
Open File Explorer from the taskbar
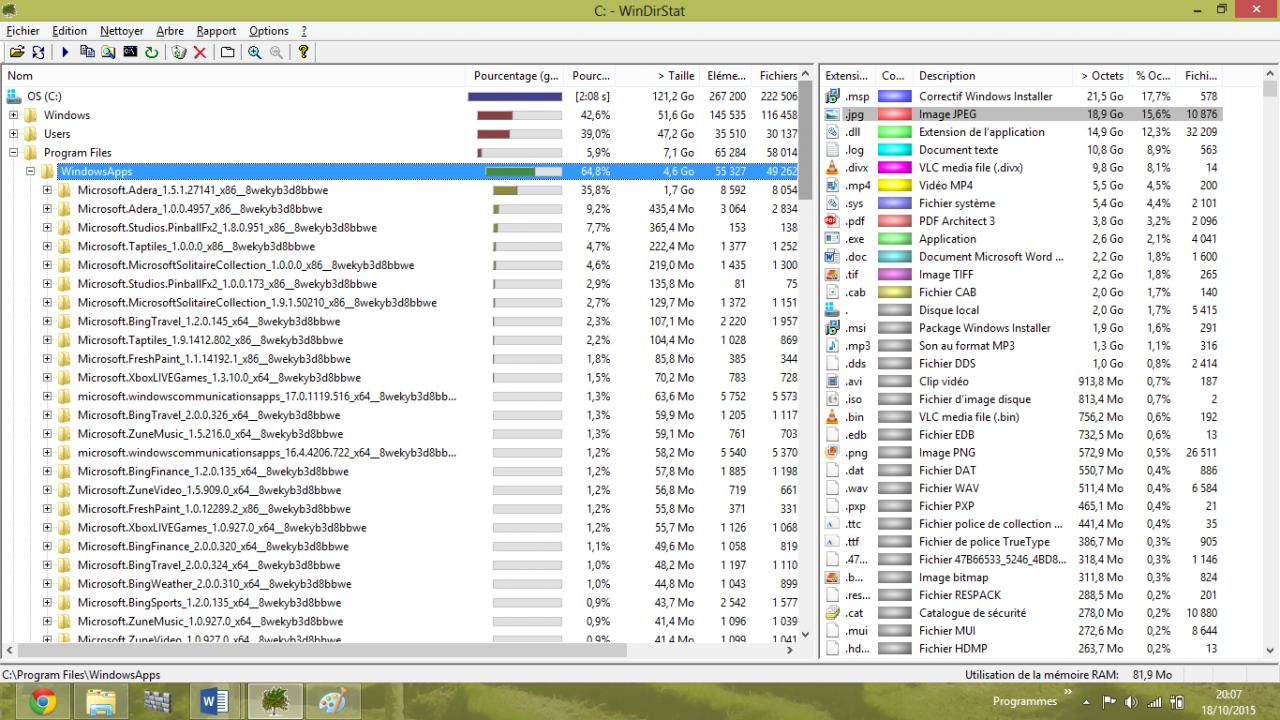(x=101, y=702)
